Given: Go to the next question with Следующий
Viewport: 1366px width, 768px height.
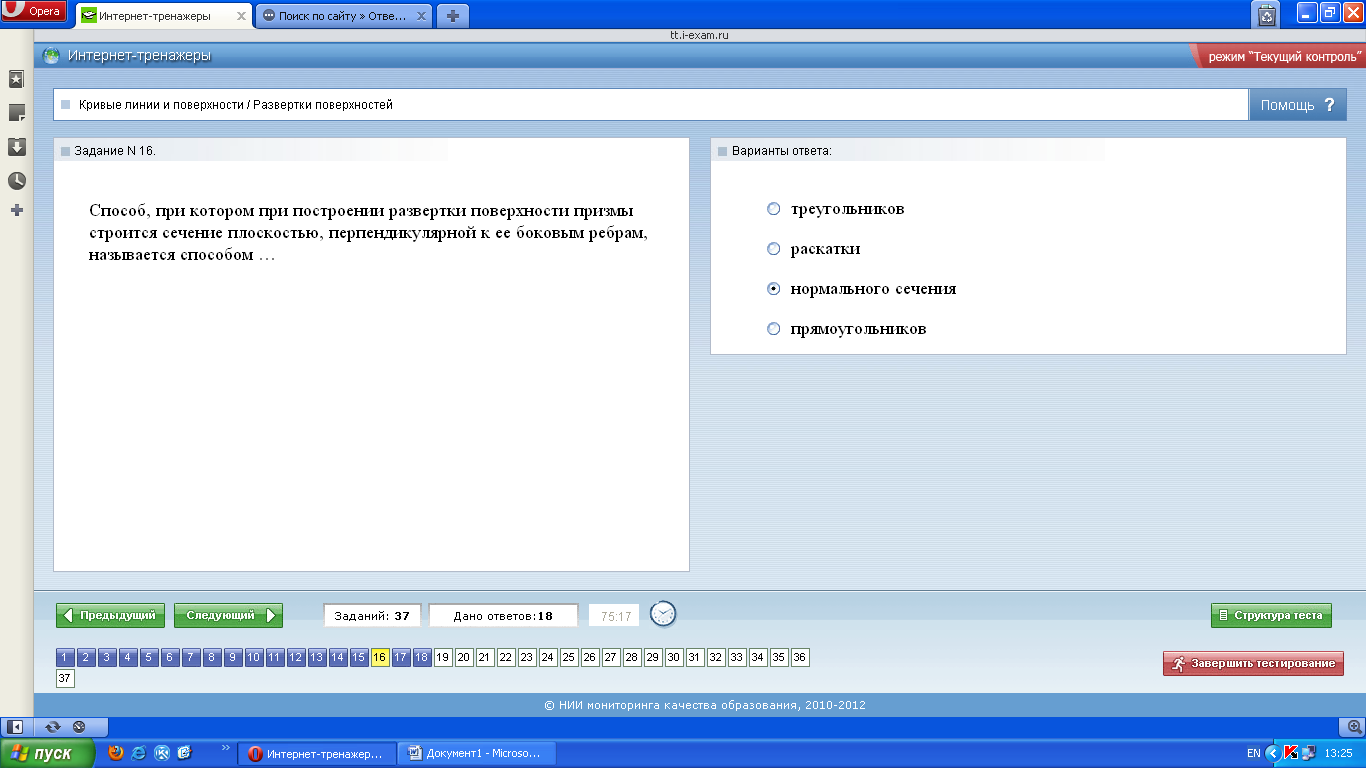Looking at the screenshot, I should pyautogui.click(x=228, y=616).
